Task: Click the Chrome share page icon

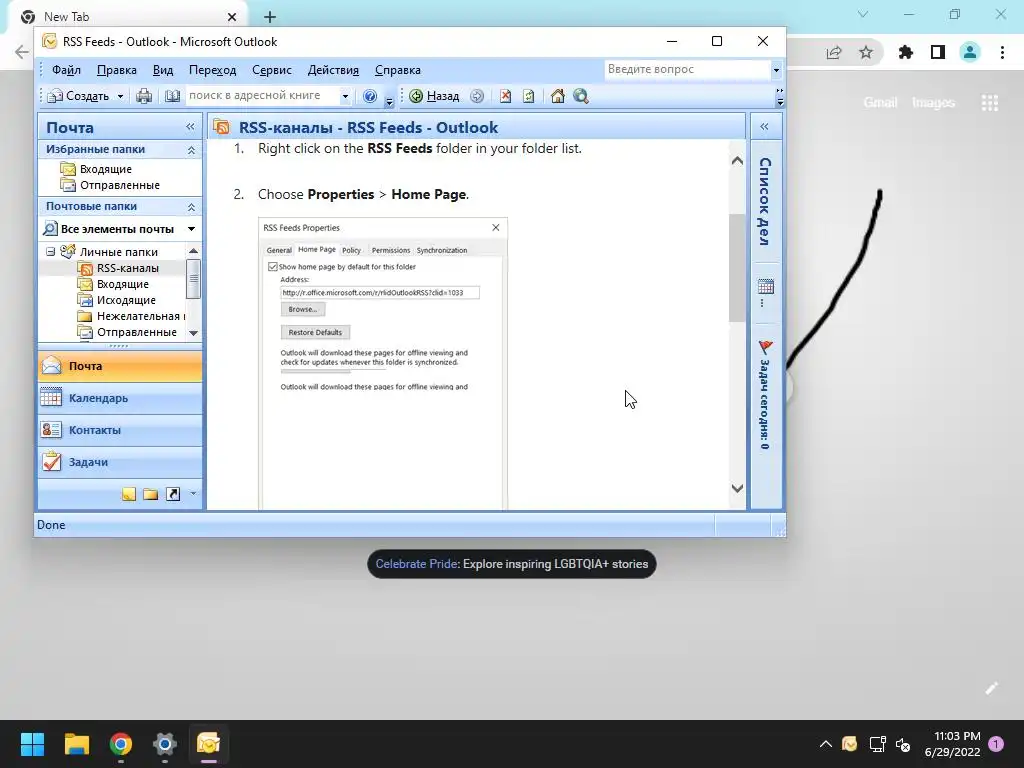Action: pos(834,52)
